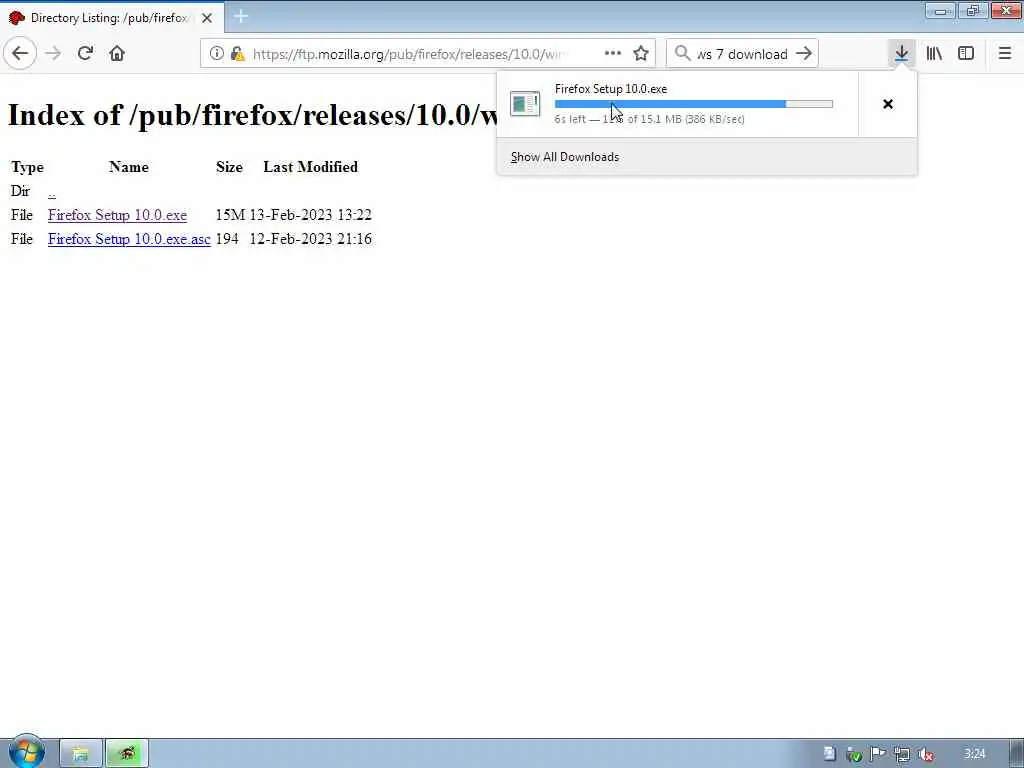Click the 'Size' column header

click(229, 167)
